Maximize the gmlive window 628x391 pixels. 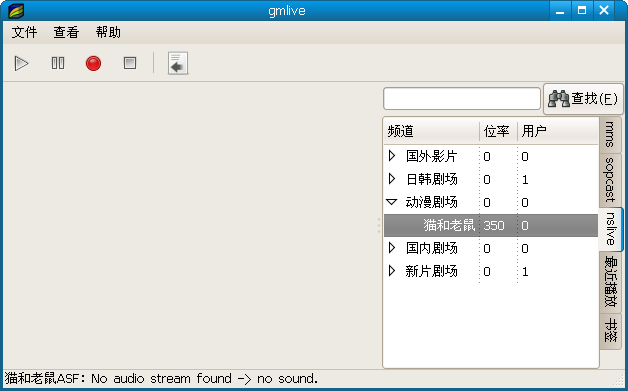coord(582,11)
